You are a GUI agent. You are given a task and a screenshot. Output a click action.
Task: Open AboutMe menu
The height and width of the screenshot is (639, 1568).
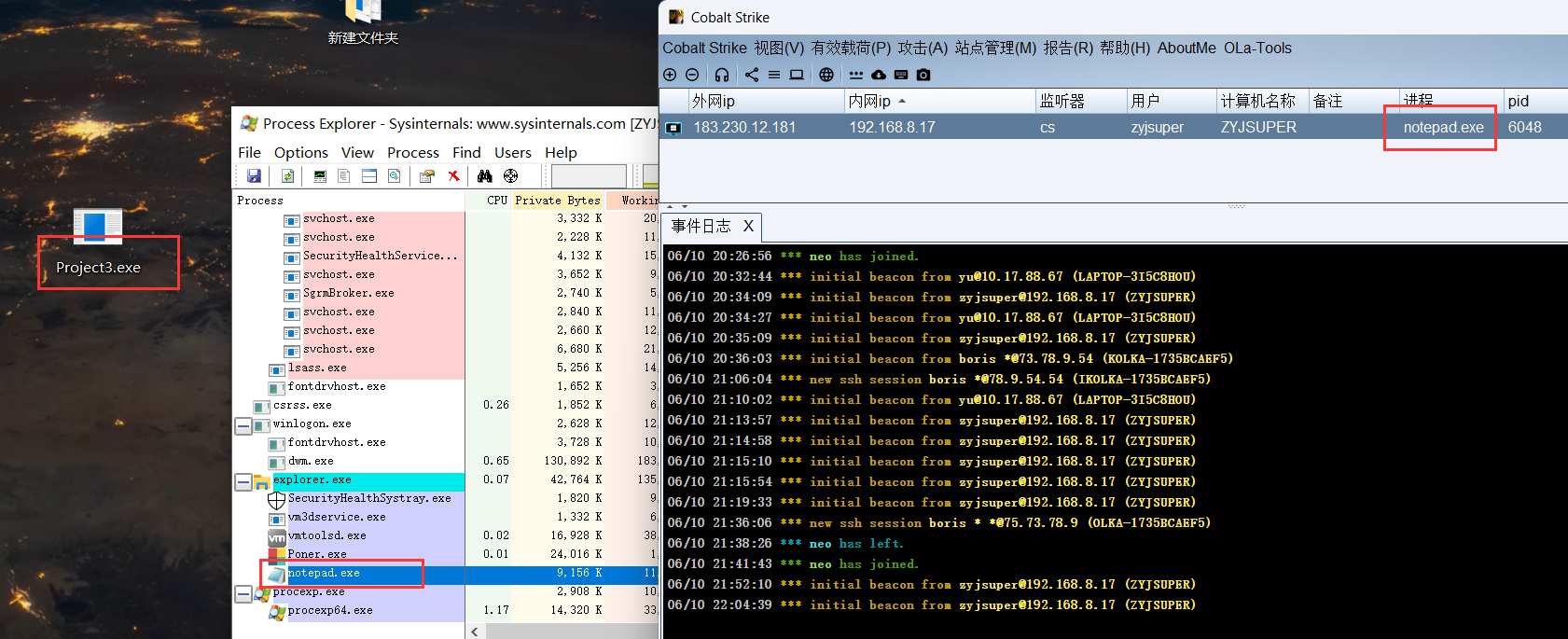(x=1186, y=48)
